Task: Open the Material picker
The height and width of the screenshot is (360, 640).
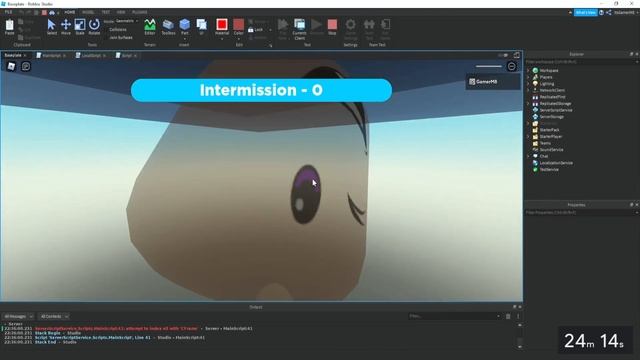Action: click(x=222, y=26)
